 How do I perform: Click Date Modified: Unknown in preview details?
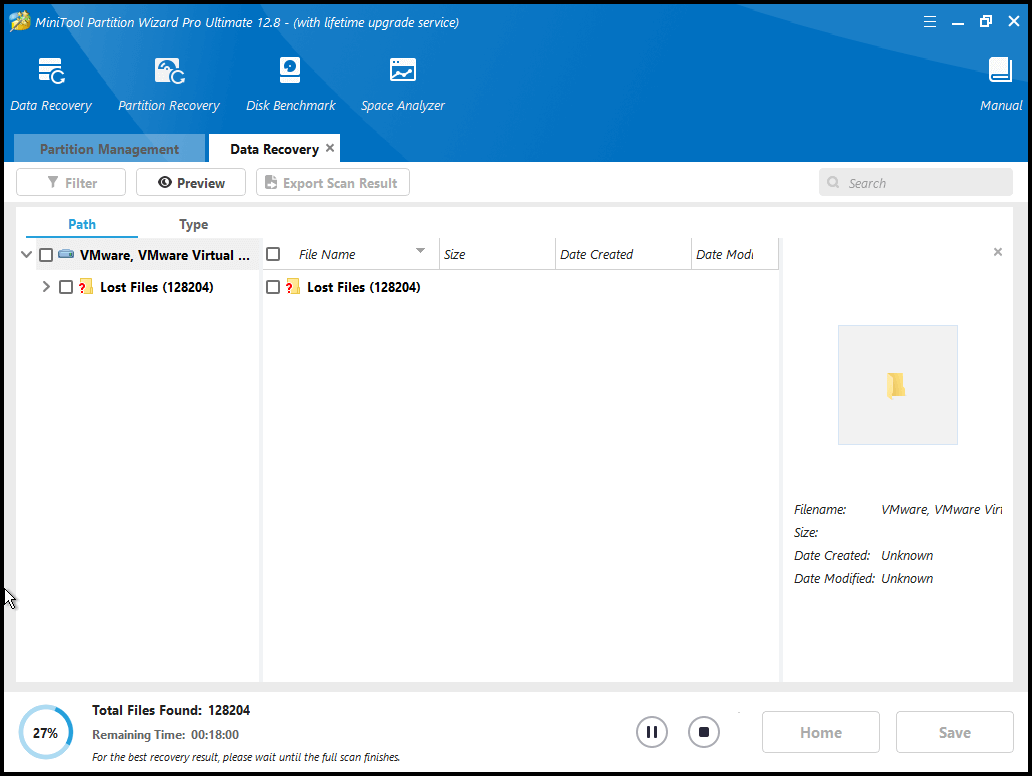(x=864, y=578)
